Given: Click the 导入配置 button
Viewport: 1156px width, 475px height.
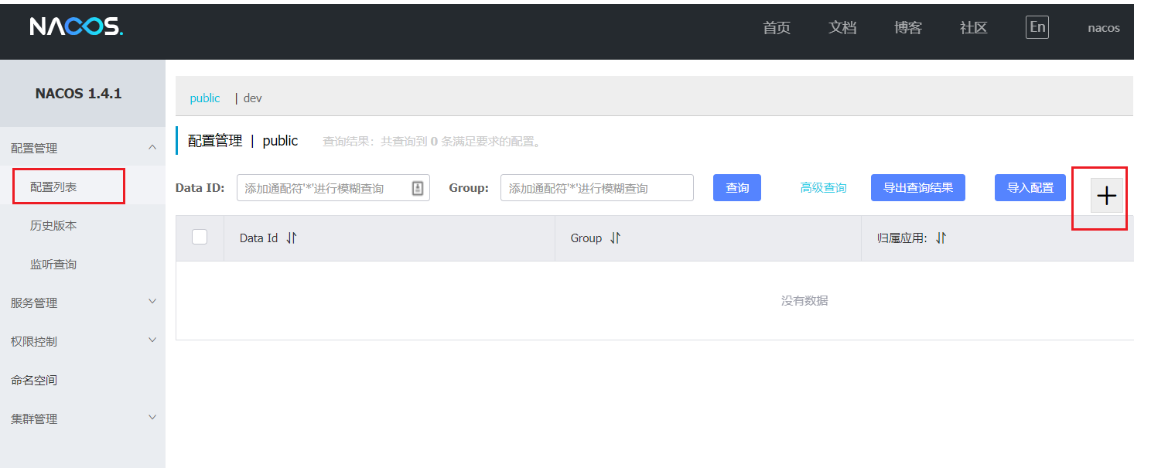Looking at the screenshot, I should [x=1031, y=188].
